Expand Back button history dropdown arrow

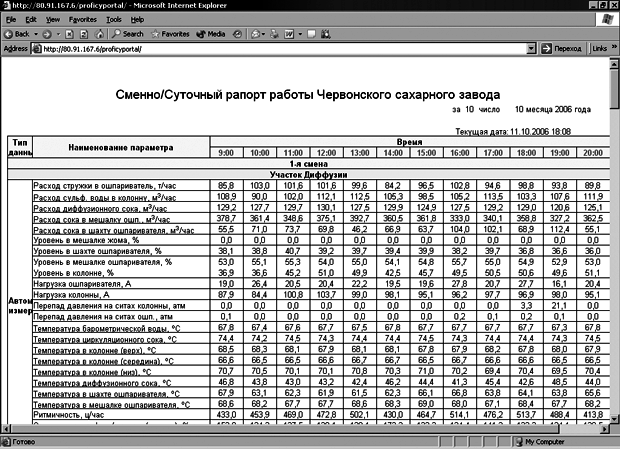[x=36, y=34]
